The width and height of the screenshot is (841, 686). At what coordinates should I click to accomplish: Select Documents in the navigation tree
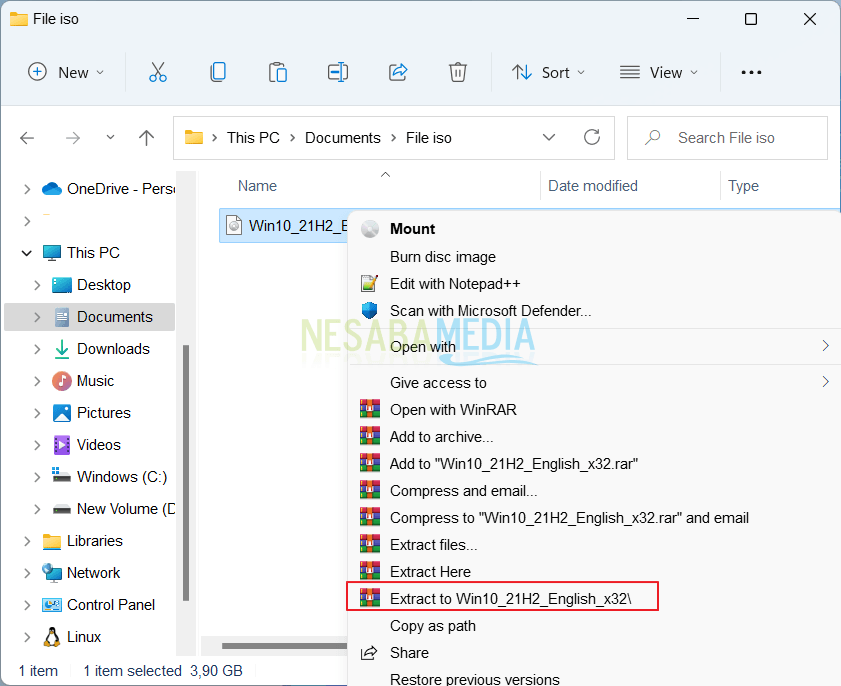[90, 317]
